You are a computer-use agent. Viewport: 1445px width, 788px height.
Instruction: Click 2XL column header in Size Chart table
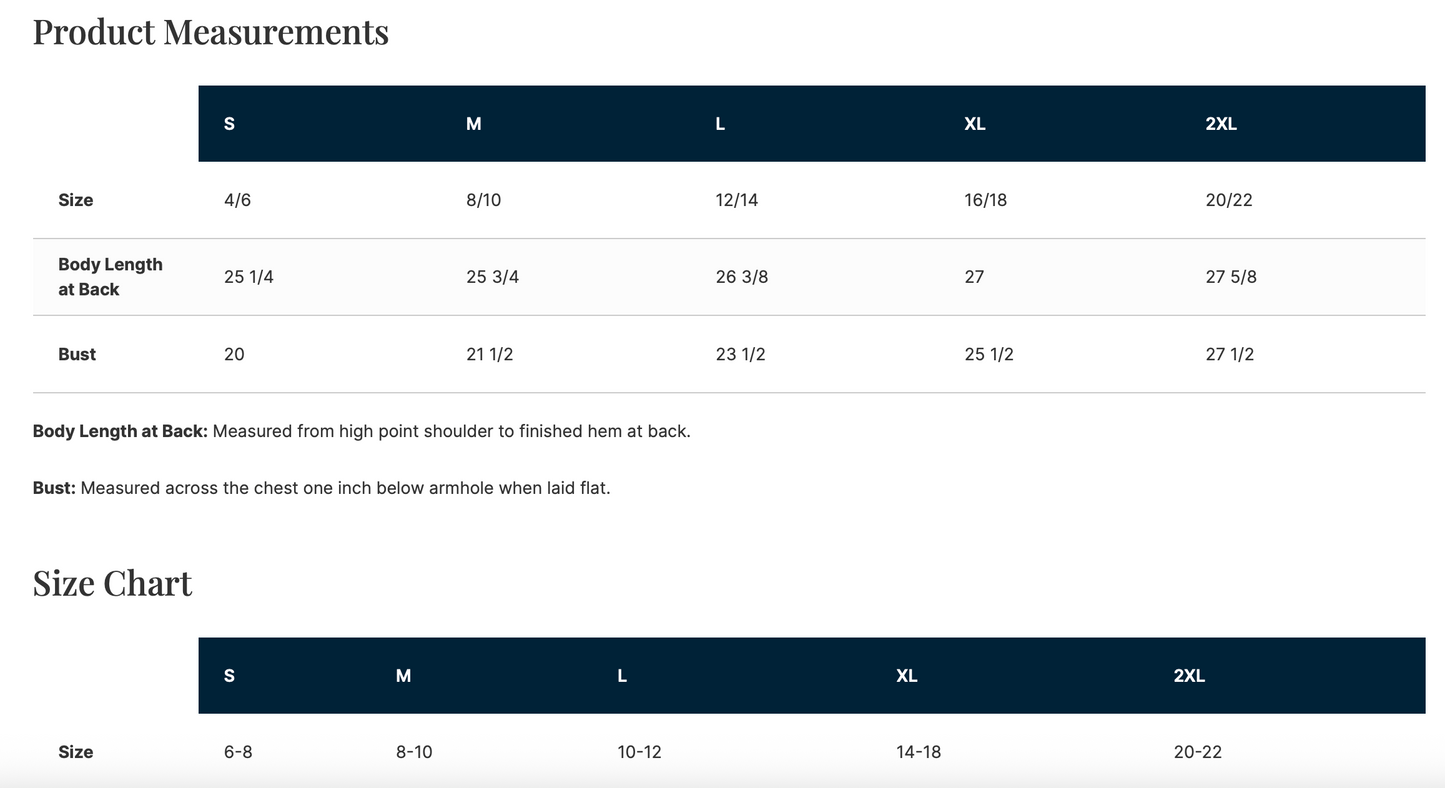pyautogui.click(x=1189, y=676)
